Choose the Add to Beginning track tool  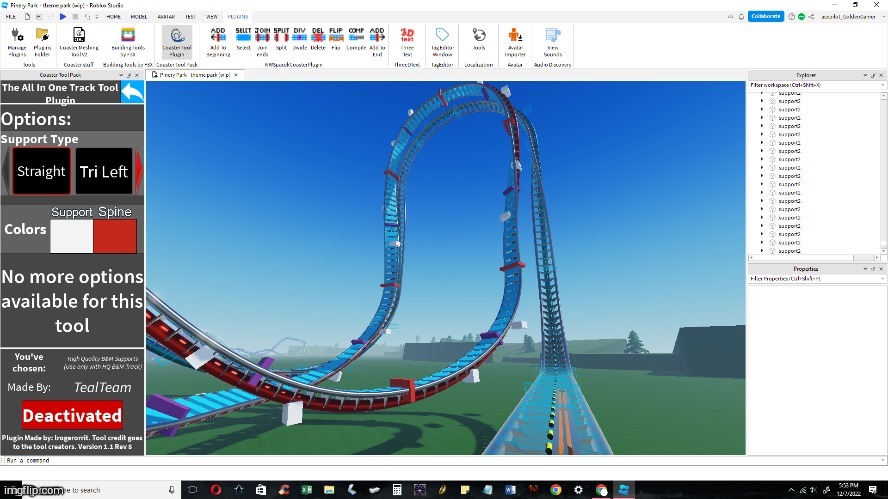pos(218,42)
